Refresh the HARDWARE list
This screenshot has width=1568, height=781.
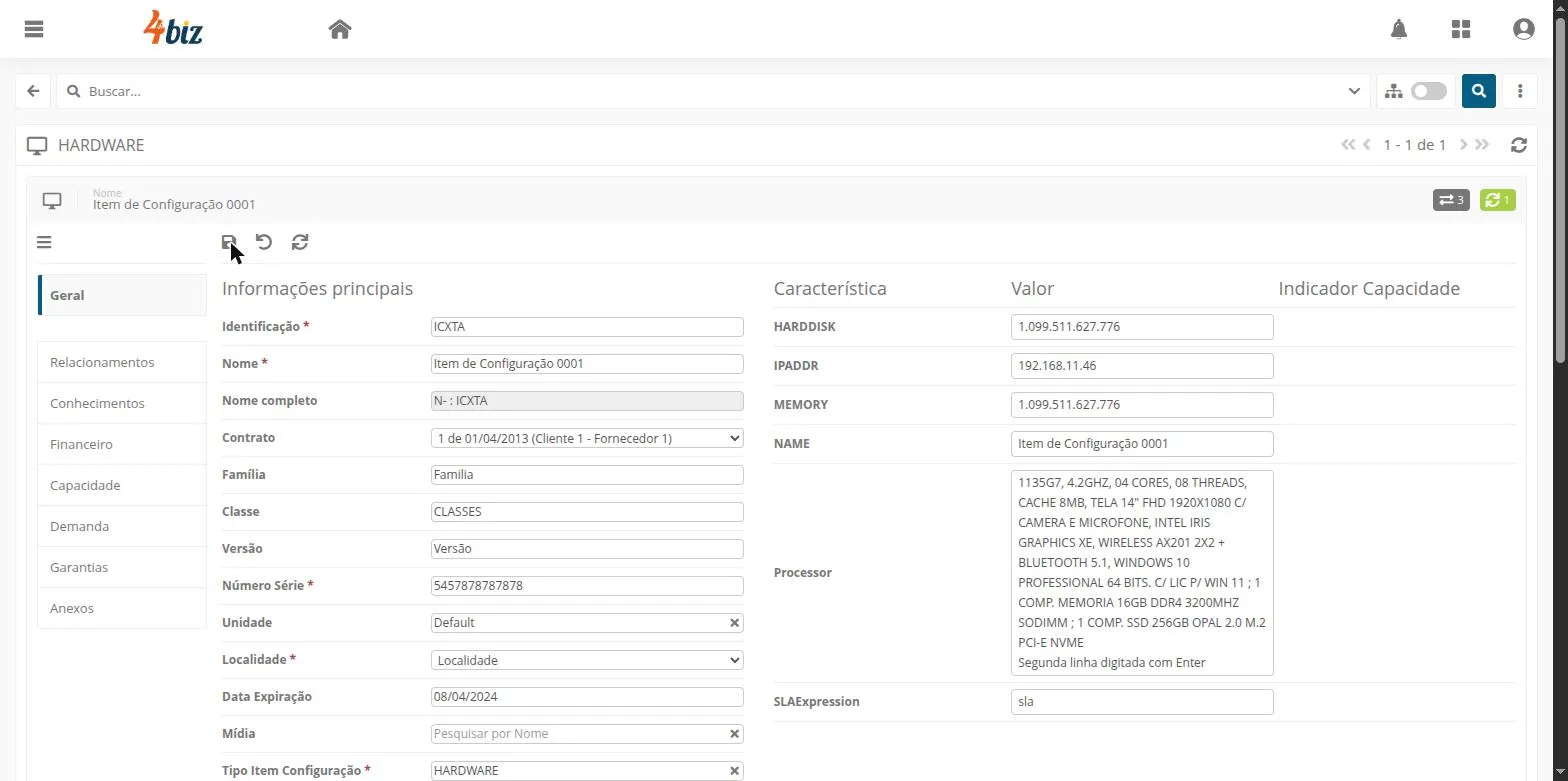tap(1519, 145)
